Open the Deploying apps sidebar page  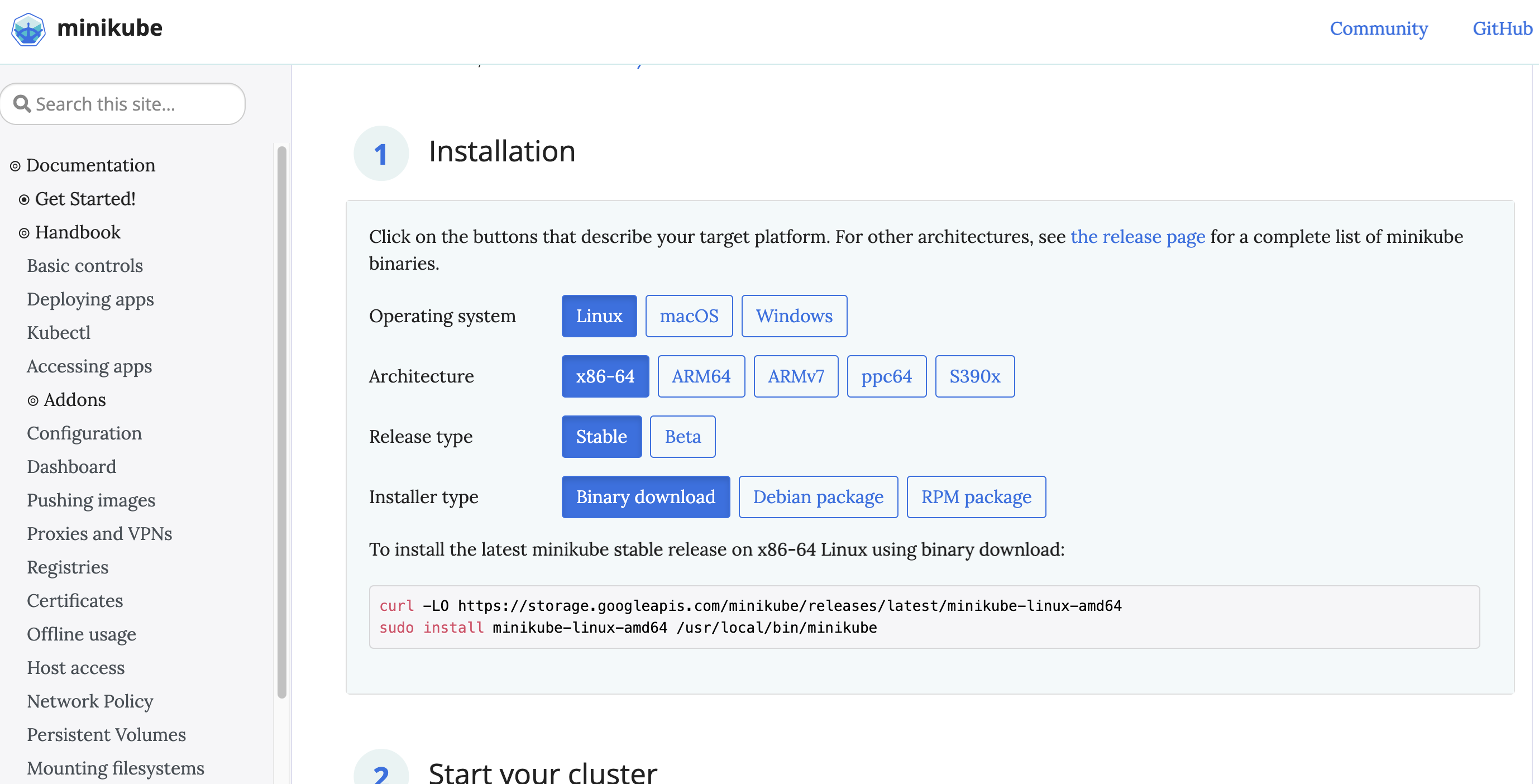click(90, 299)
